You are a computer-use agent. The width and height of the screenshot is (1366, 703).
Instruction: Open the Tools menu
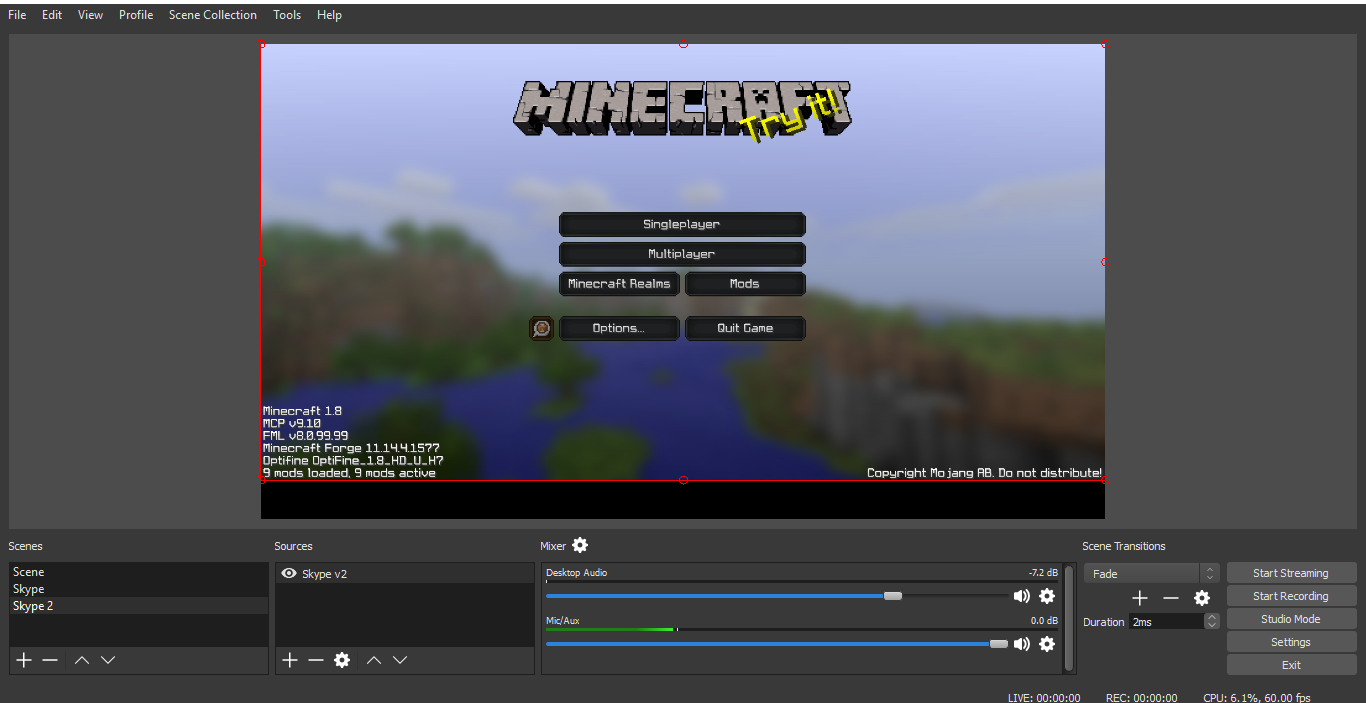pos(287,15)
